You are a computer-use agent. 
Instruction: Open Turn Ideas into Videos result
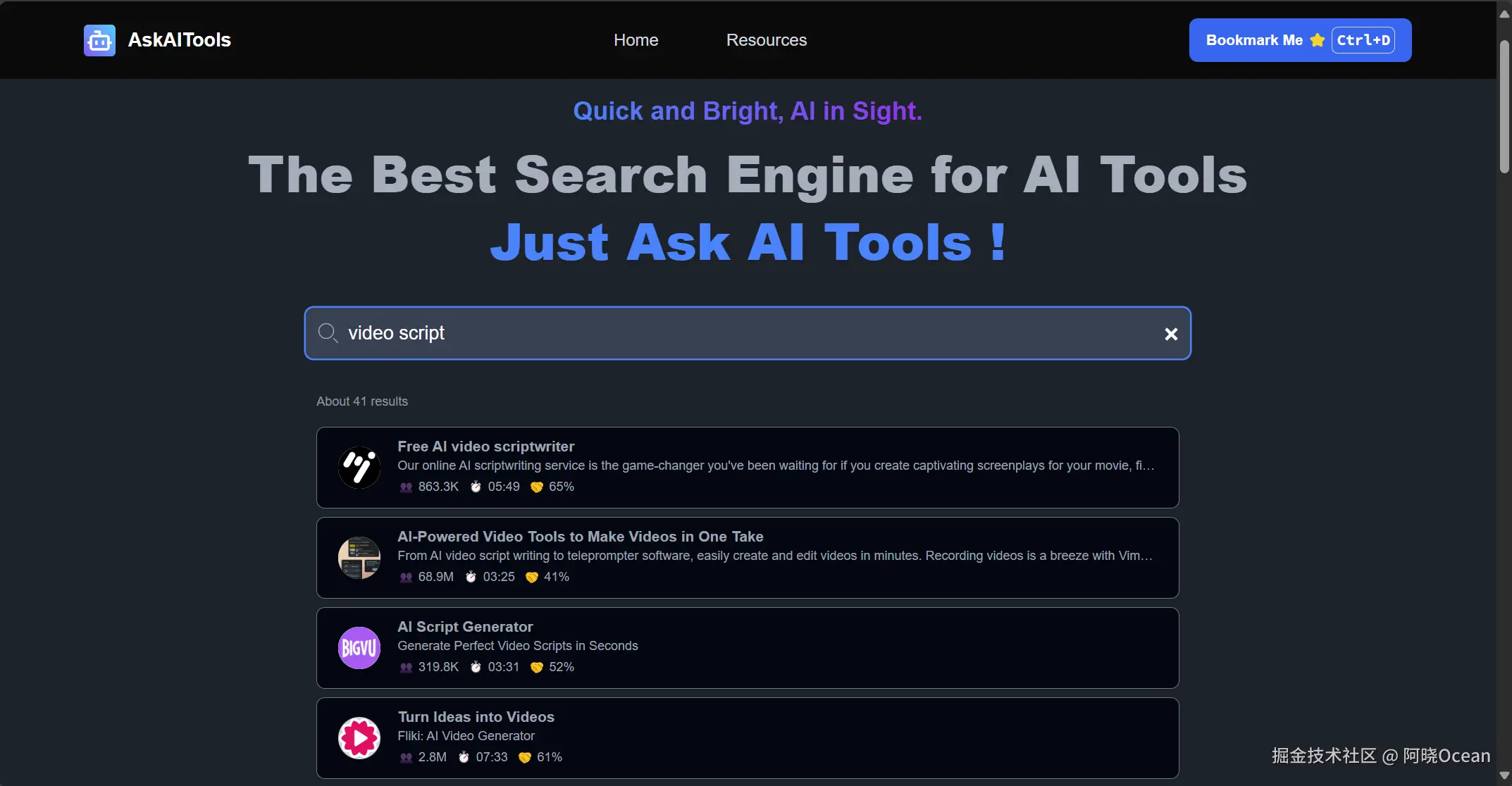click(476, 717)
